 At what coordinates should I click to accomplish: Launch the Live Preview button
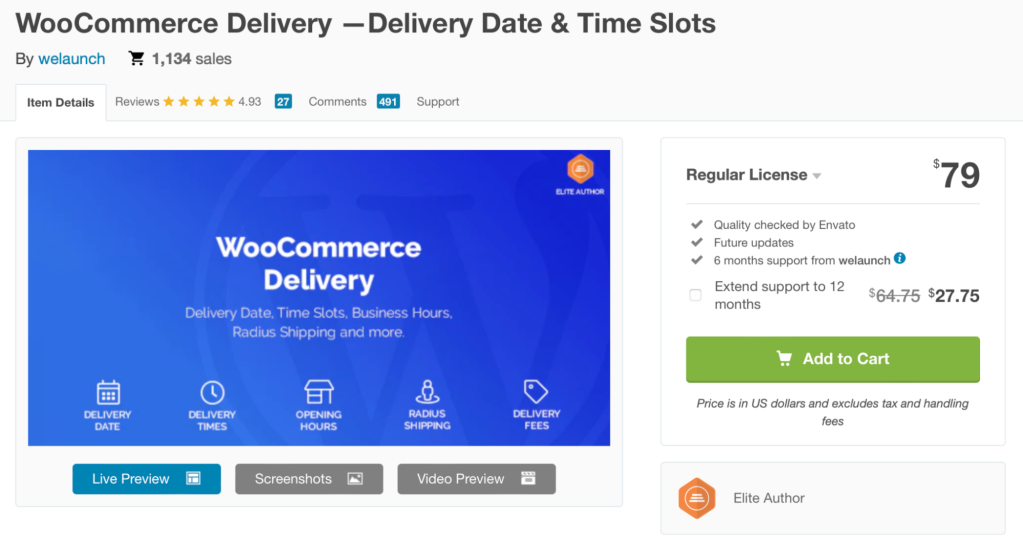pyautogui.click(x=146, y=479)
